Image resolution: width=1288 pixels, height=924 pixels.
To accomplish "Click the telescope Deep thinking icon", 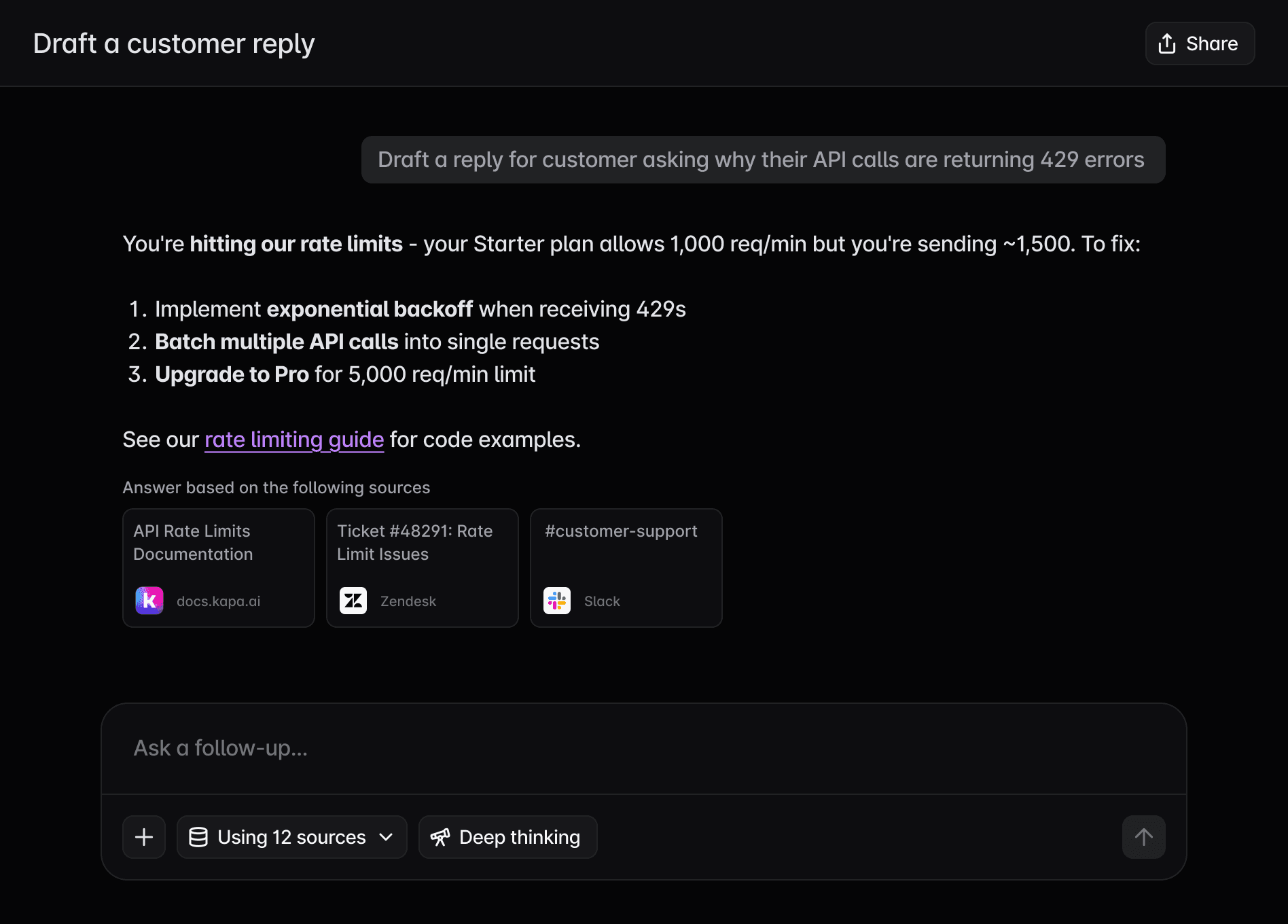I will 440,837.
